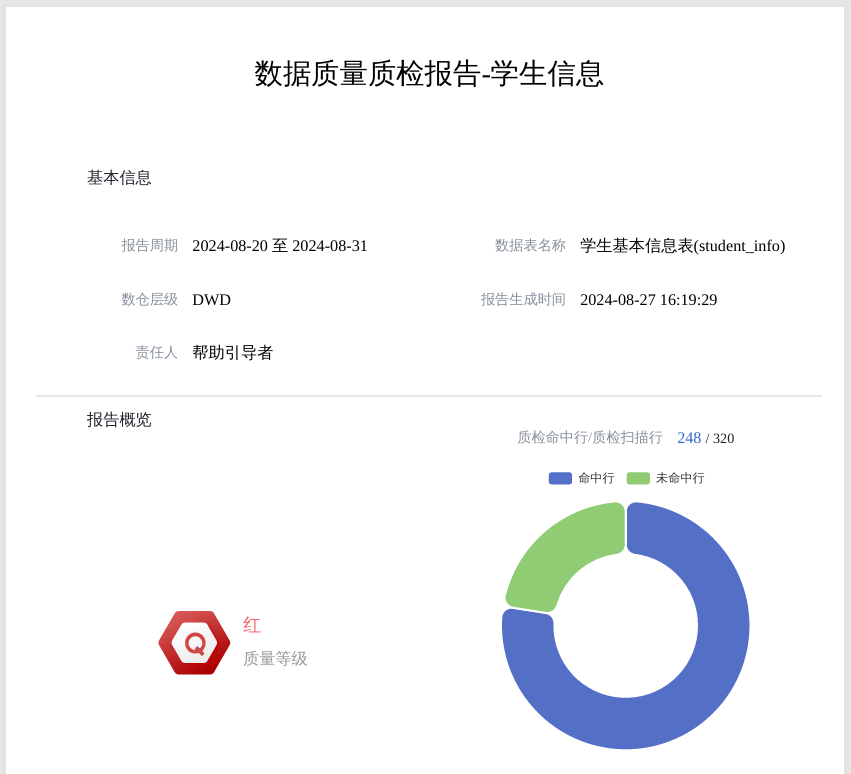The height and width of the screenshot is (774, 851).
Task: Click the 报告生成时间 field label
Action: [523, 299]
